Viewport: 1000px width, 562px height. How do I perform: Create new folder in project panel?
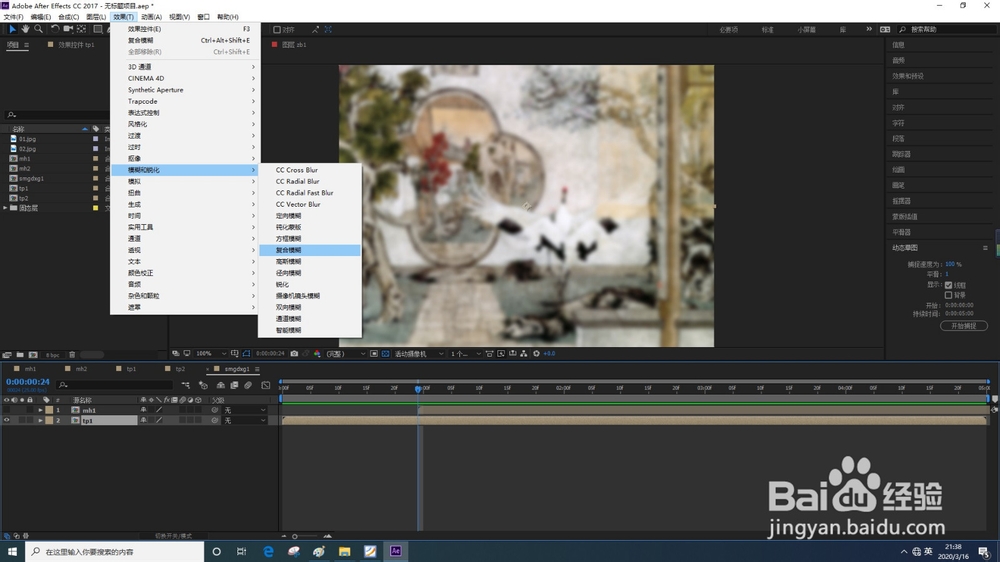point(20,355)
